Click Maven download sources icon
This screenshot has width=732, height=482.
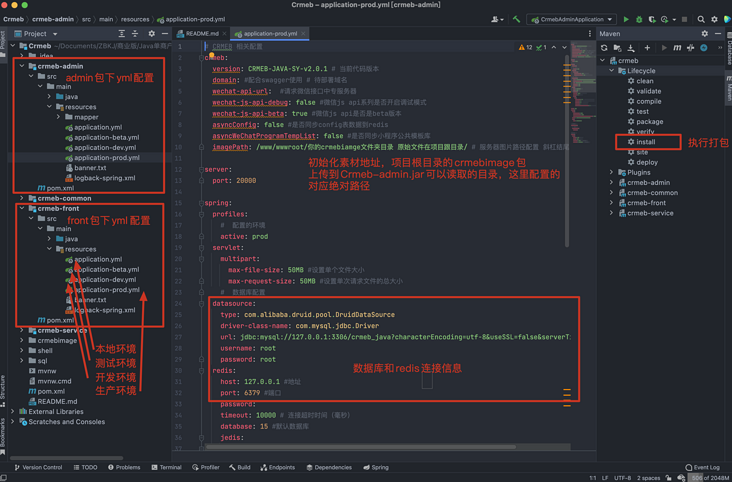tap(633, 47)
